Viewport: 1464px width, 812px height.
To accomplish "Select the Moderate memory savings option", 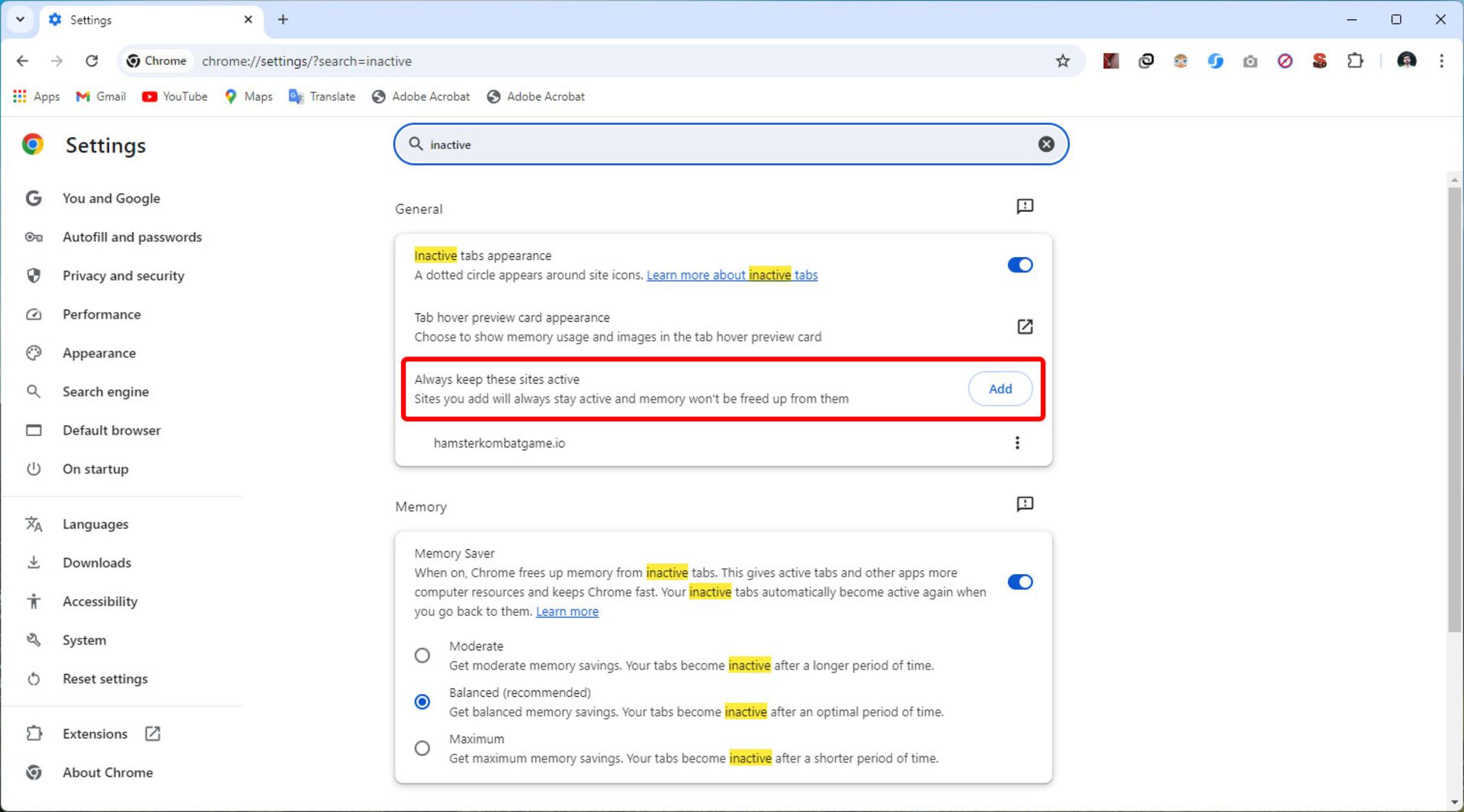I will [x=422, y=656].
